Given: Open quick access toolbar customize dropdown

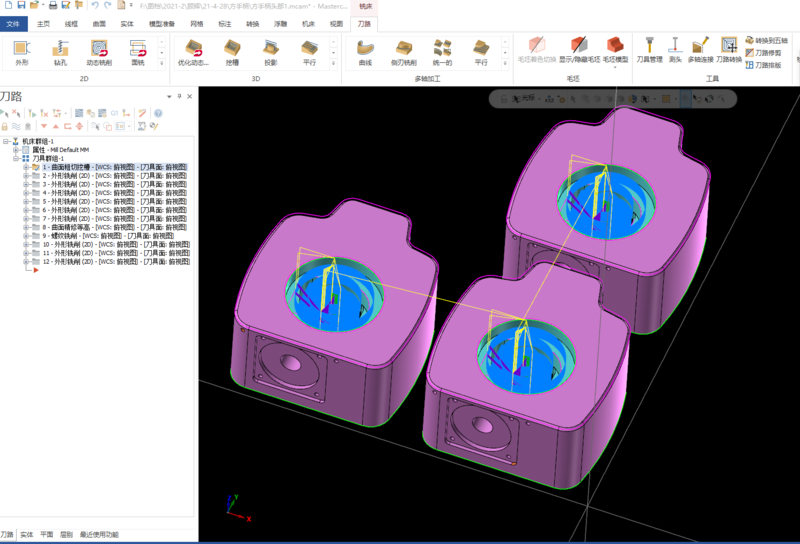Looking at the screenshot, I should point(131,5).
